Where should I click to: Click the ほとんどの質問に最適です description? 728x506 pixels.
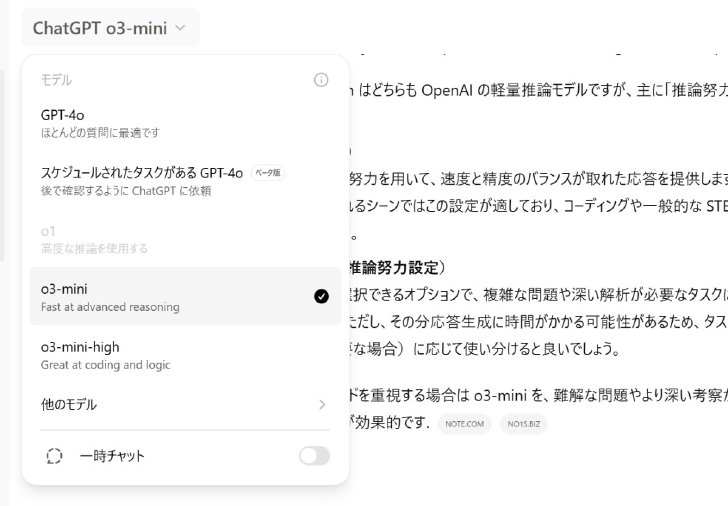(100, 133)
